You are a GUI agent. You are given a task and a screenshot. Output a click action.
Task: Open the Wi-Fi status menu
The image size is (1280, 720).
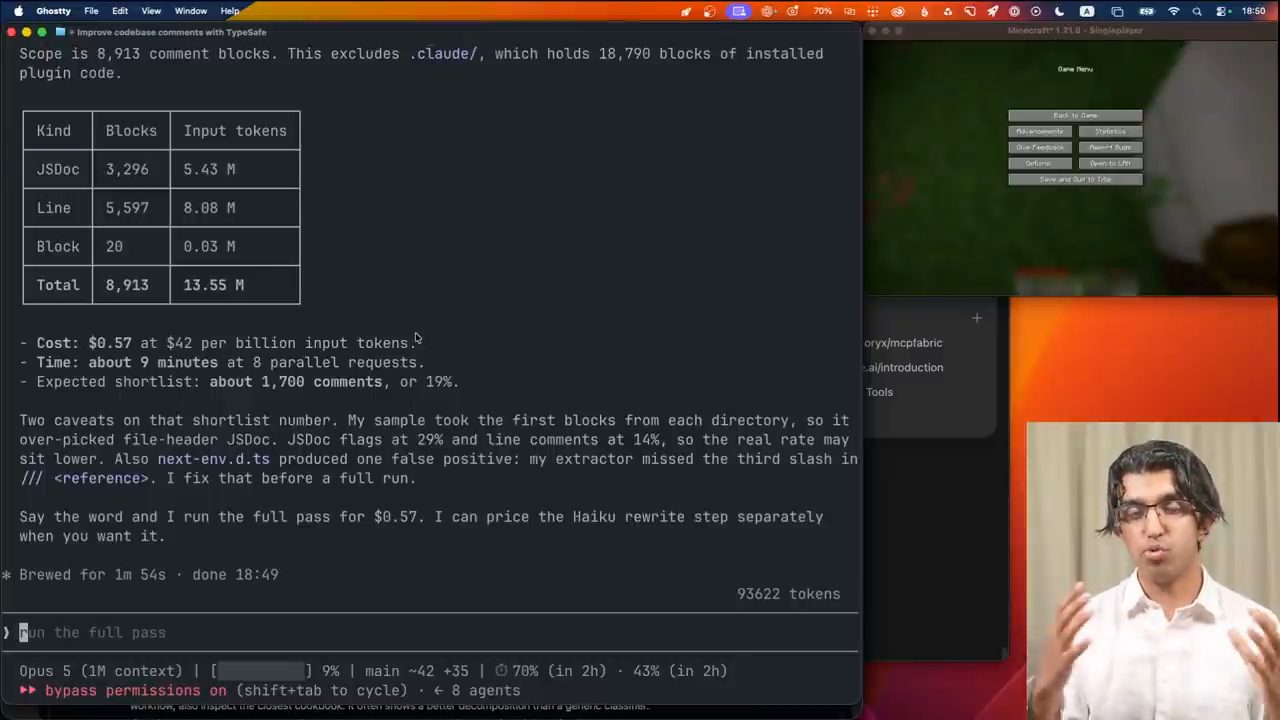[x=1174, y=11]
